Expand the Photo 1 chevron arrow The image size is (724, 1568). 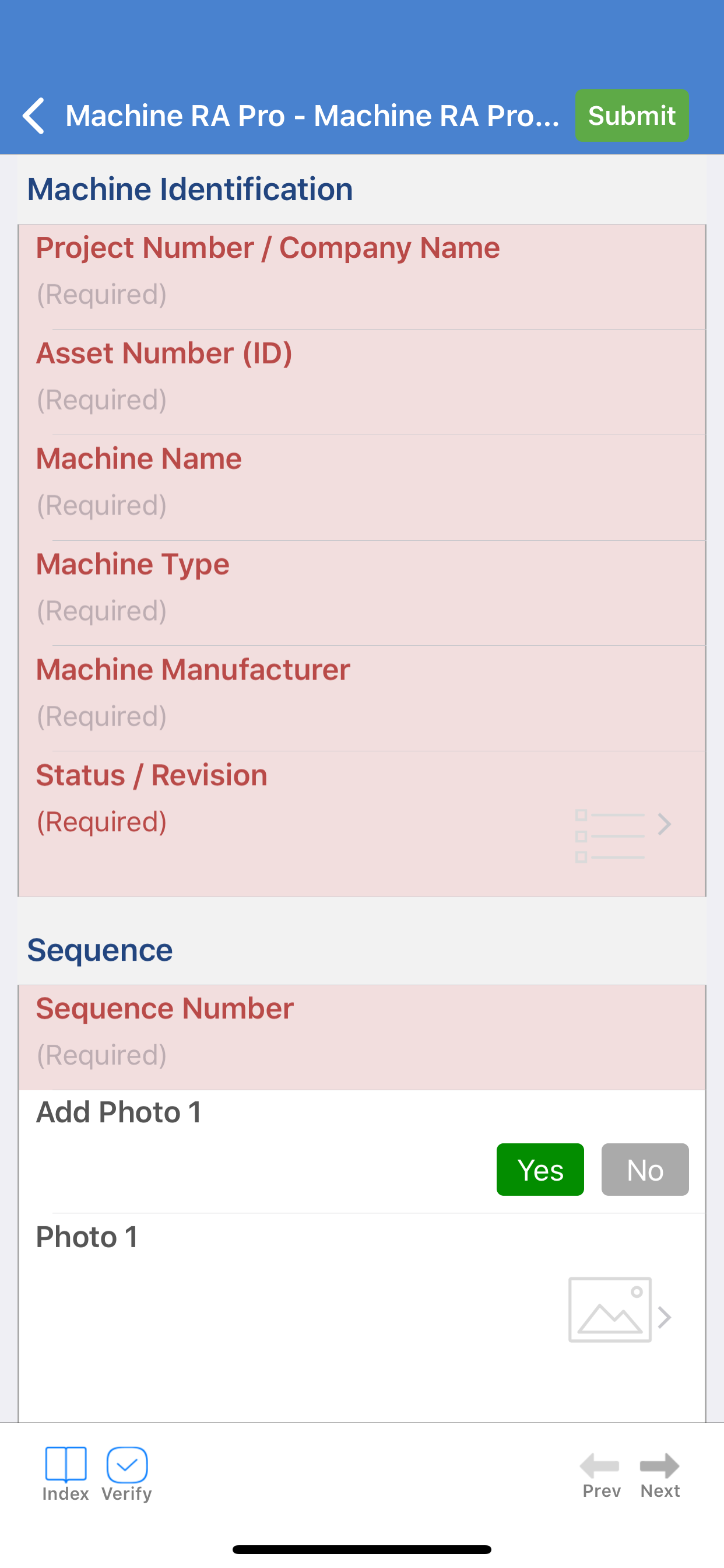tap(665, 1317)
